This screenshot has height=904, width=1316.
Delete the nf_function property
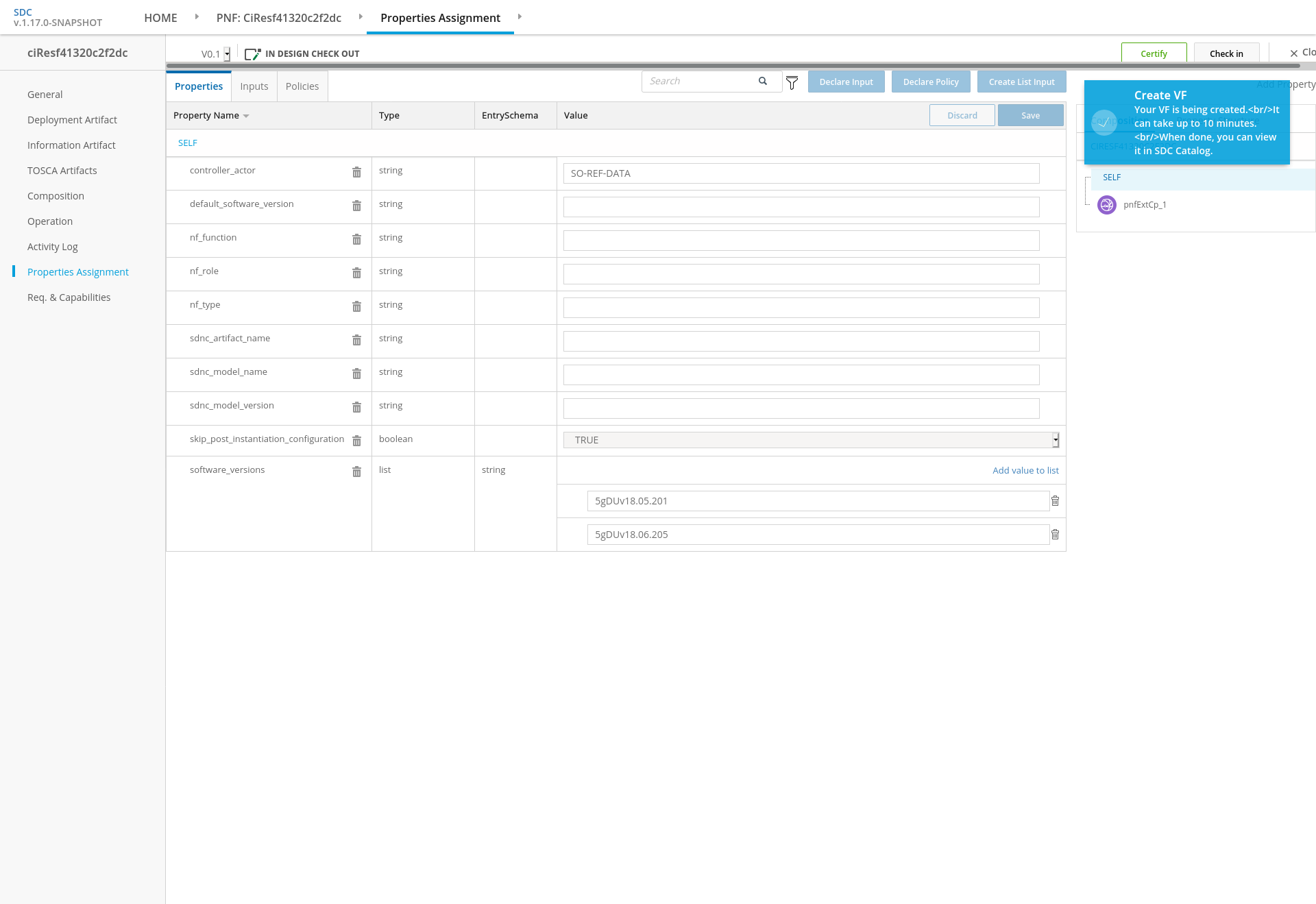pyautogui.click(x=356, y=239)
